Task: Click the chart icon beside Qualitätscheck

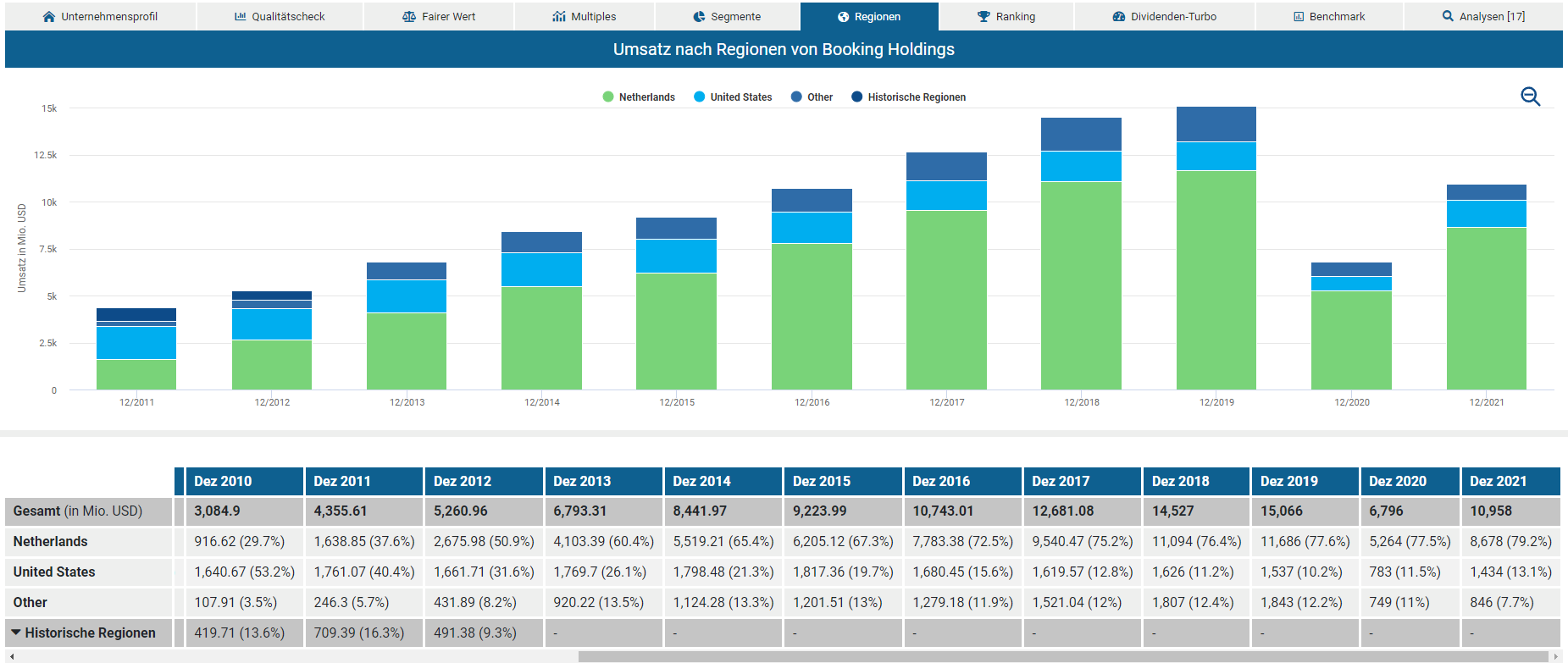Action: 241,17
